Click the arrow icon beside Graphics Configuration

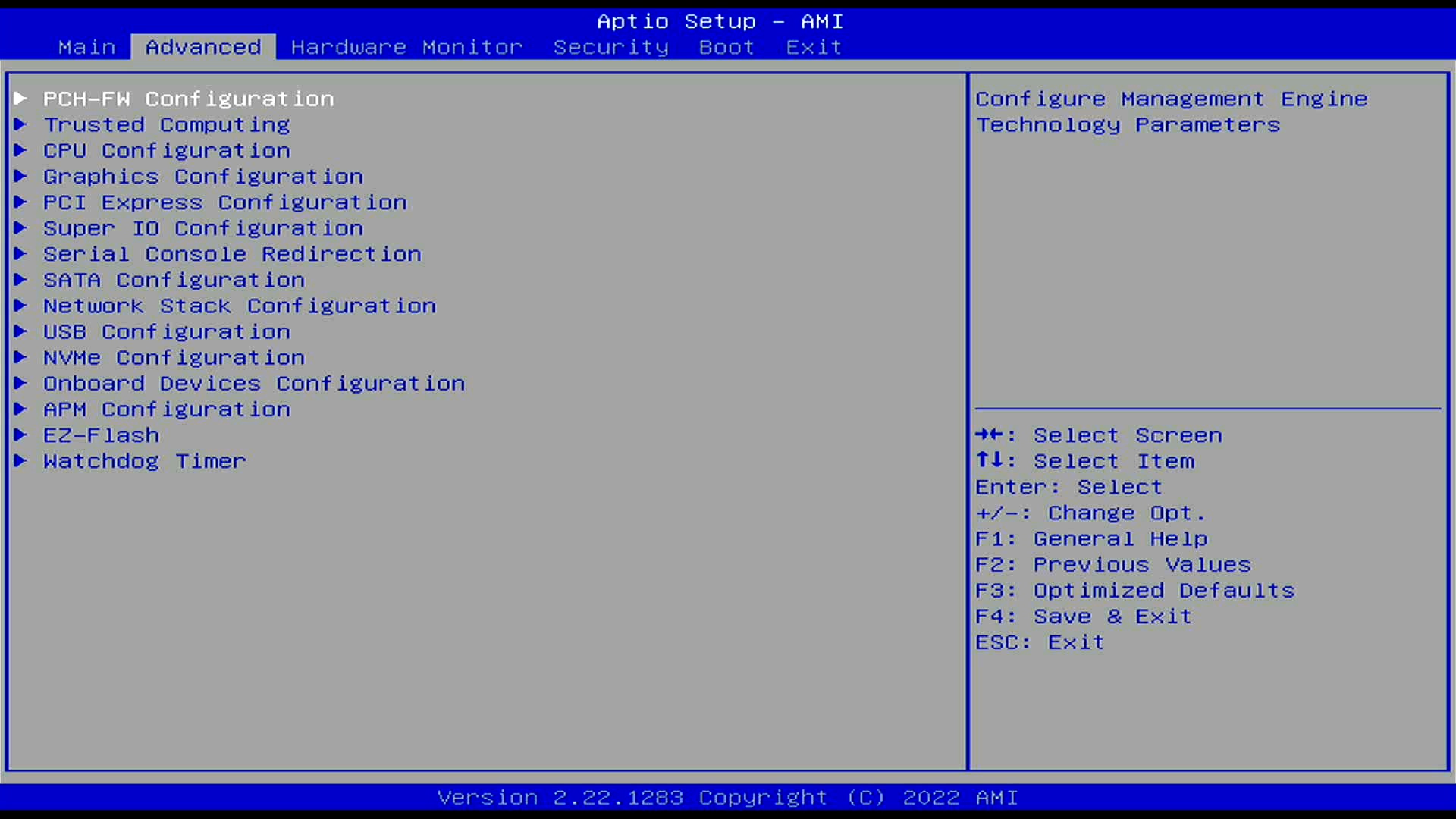(20, 176)
